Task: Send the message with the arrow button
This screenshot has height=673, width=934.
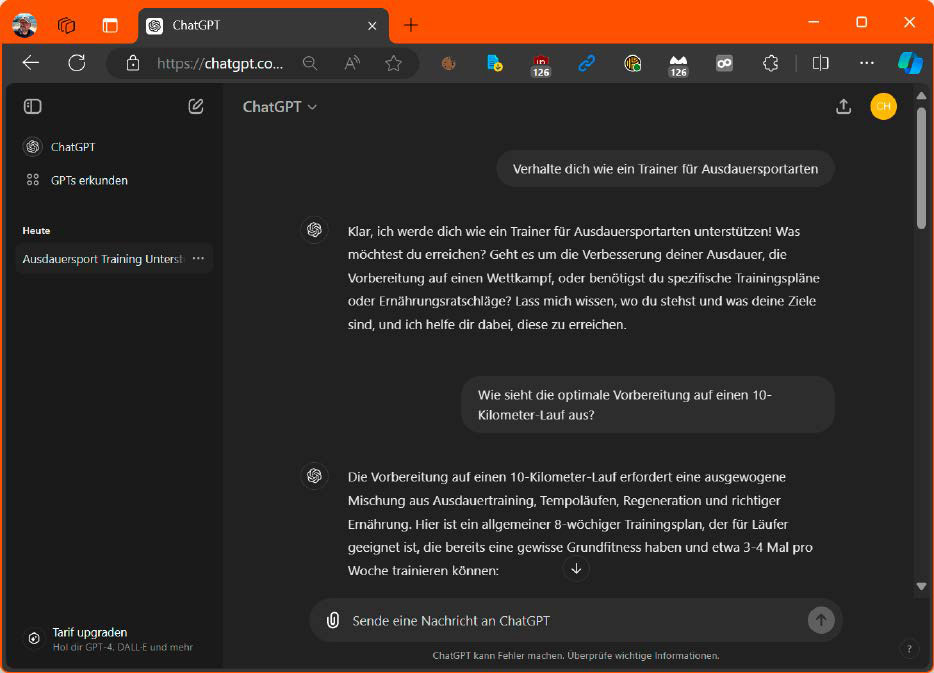Action: [821, 621]
